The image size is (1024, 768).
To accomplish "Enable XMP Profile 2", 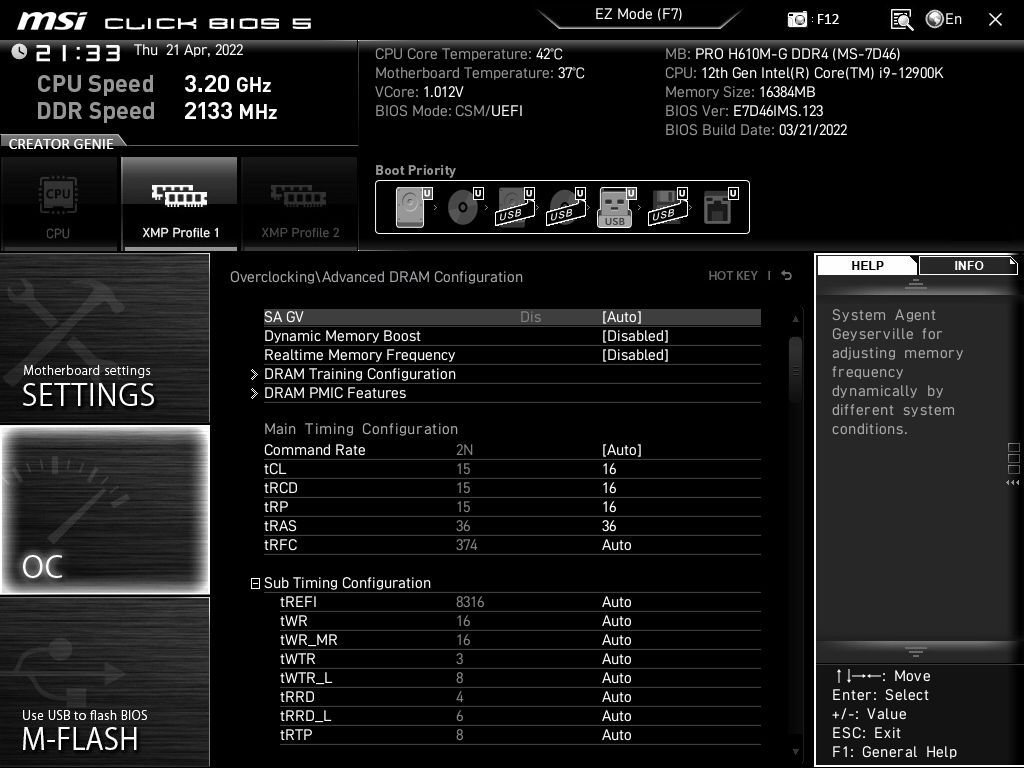I will (x=300, y=204).
